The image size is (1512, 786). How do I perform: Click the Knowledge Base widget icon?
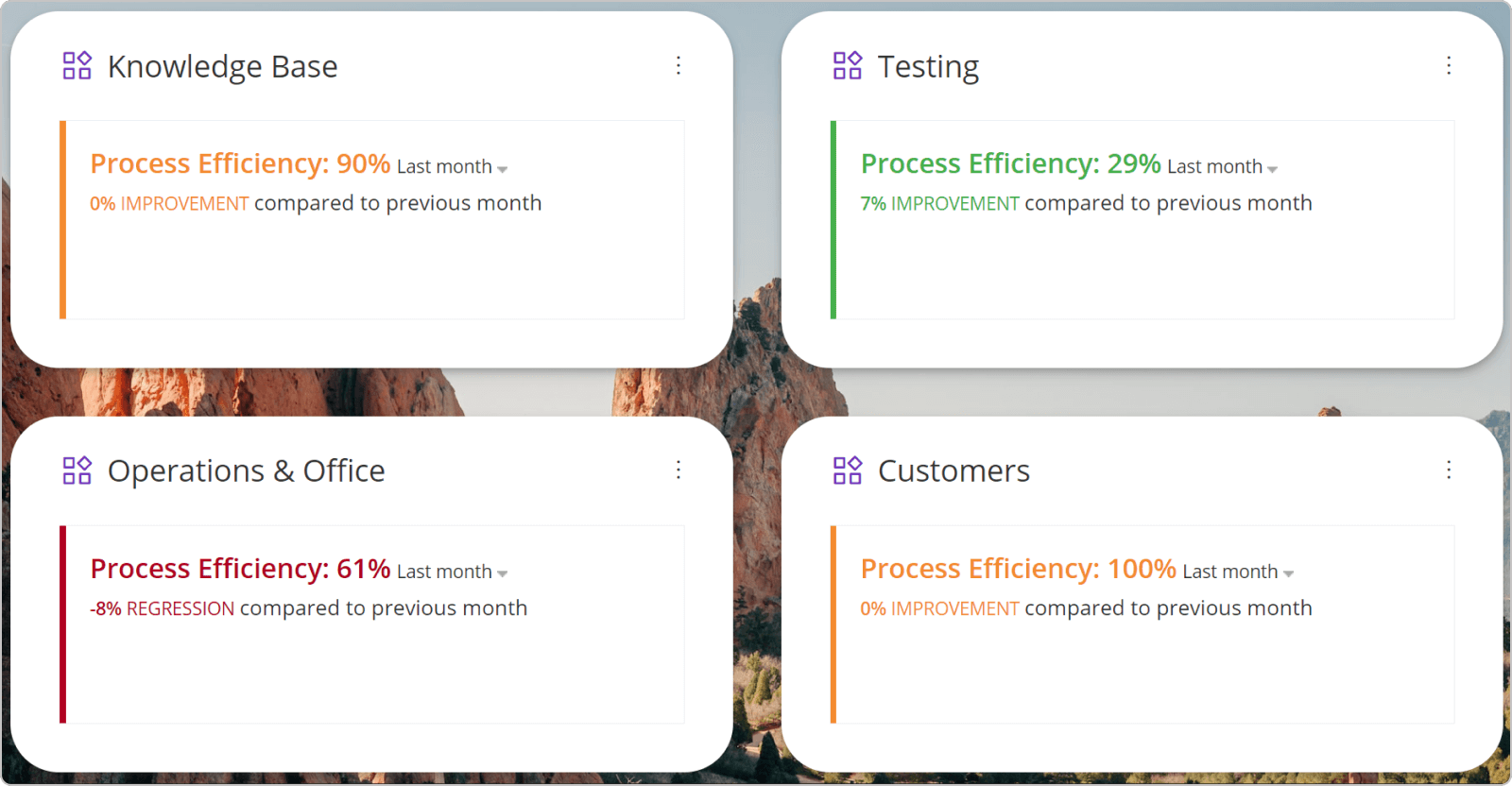pos(77,65)
